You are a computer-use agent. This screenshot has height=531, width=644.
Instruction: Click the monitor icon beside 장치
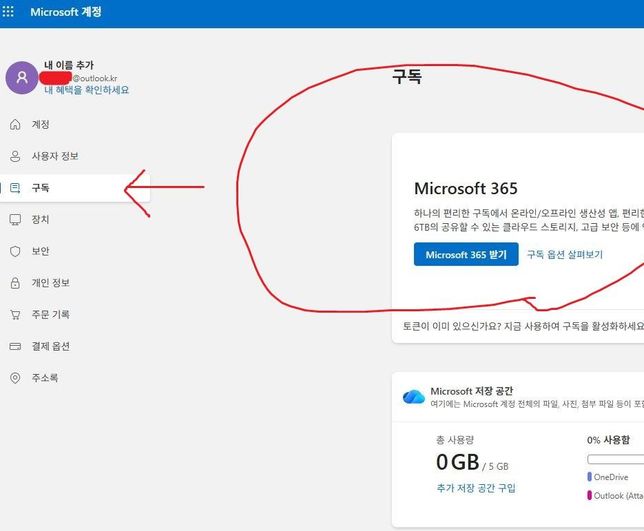(x=15, y=220)
